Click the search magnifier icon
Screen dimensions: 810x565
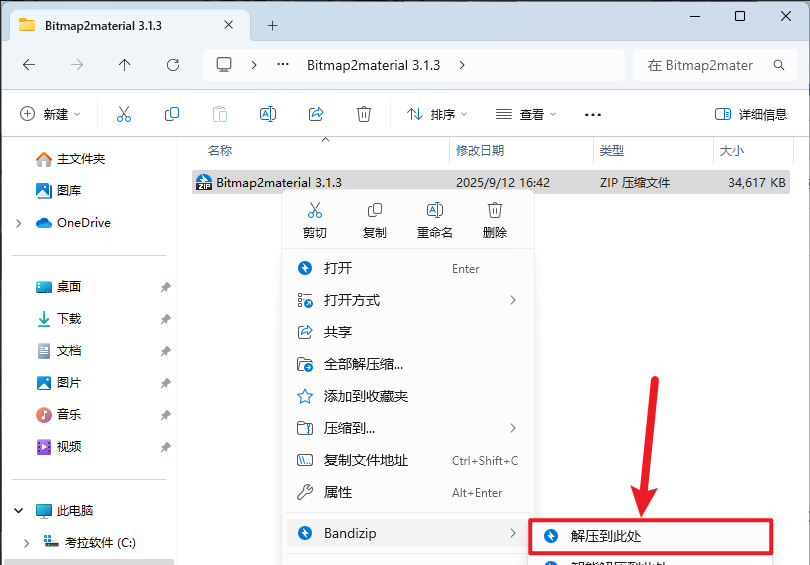(779, 65)
